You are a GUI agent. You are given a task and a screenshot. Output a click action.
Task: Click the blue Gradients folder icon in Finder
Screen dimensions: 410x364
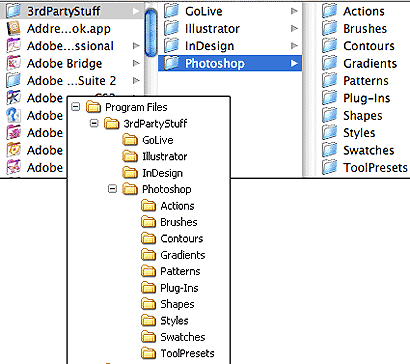click(x=330, y=63)
